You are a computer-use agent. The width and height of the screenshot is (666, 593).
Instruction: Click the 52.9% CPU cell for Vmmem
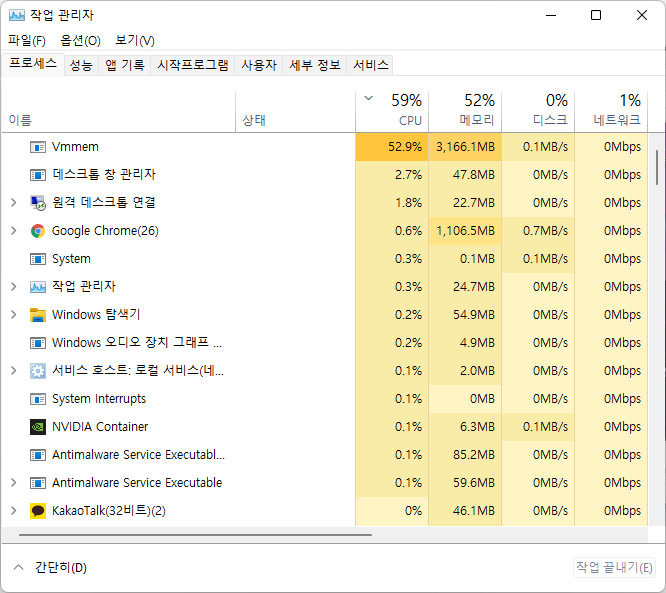pyautogui.click(x=392, y=147)
